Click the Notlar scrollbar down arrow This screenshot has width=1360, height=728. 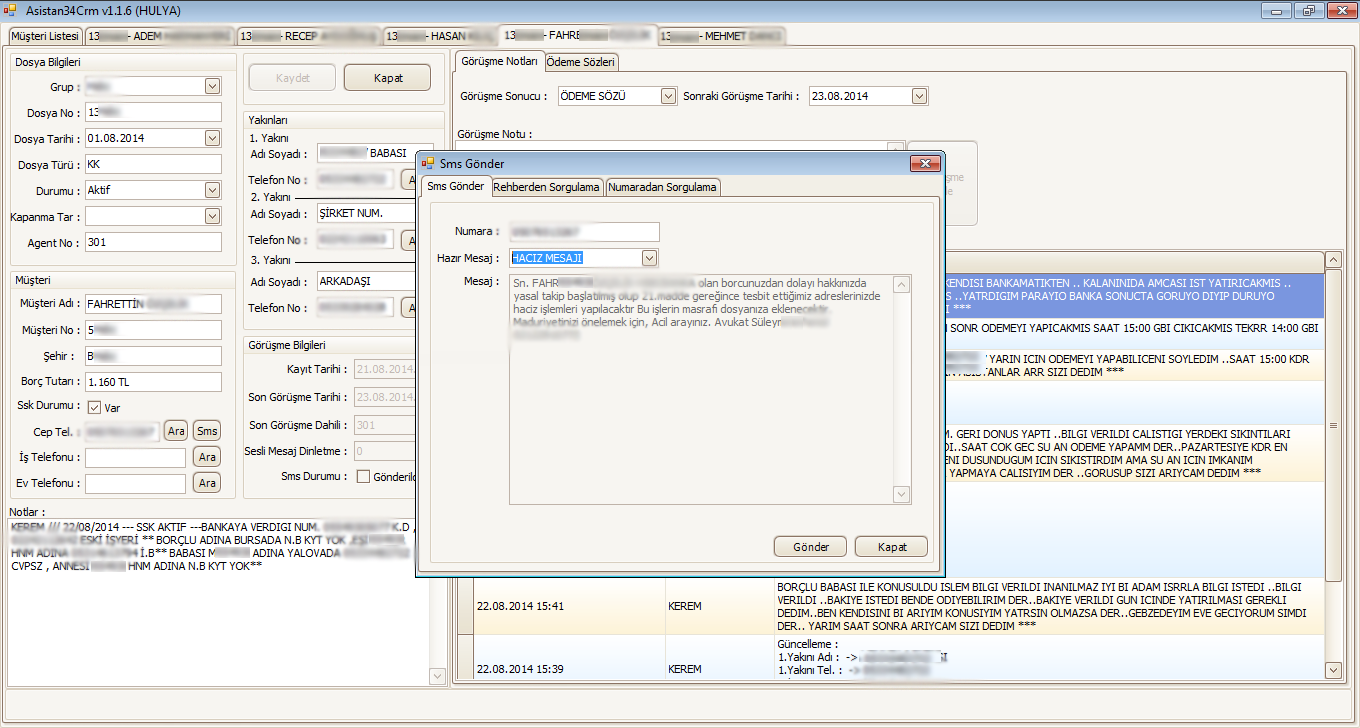coord(437,677)
